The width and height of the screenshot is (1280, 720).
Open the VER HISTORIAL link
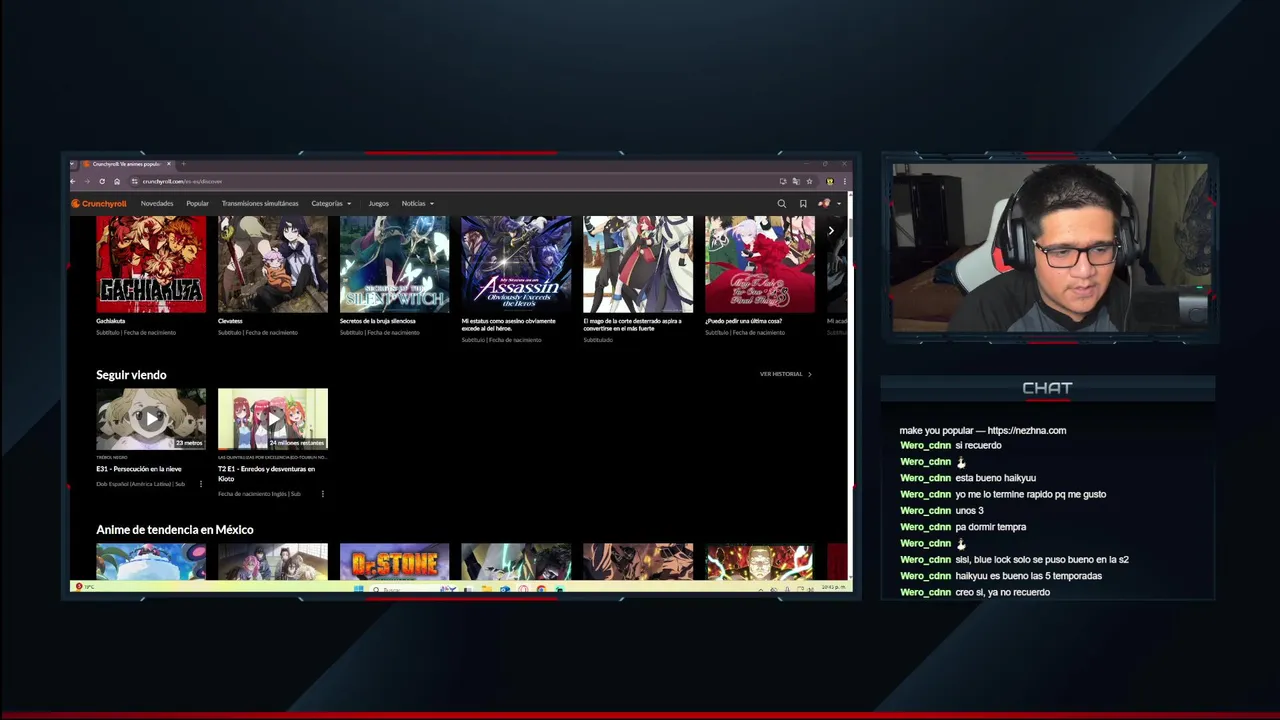786,374
